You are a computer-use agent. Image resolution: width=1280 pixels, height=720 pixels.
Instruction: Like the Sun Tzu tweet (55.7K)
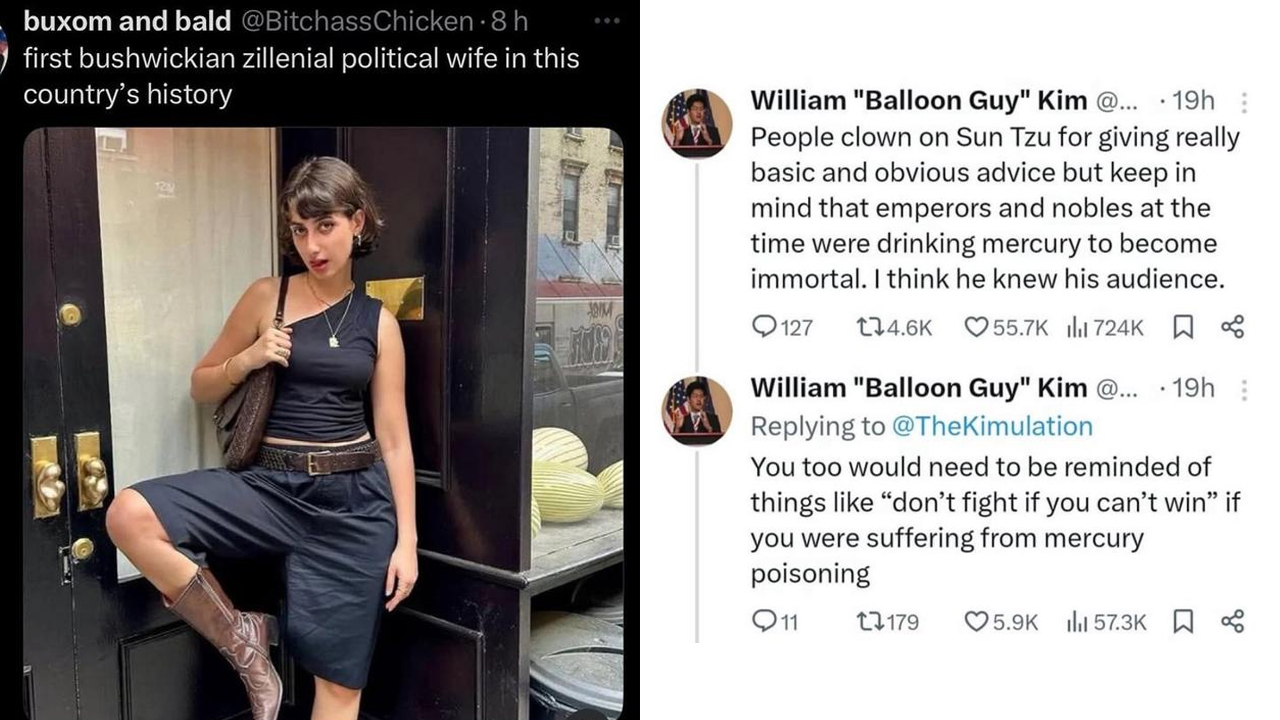pyautogui.click(x=976, y=327)
